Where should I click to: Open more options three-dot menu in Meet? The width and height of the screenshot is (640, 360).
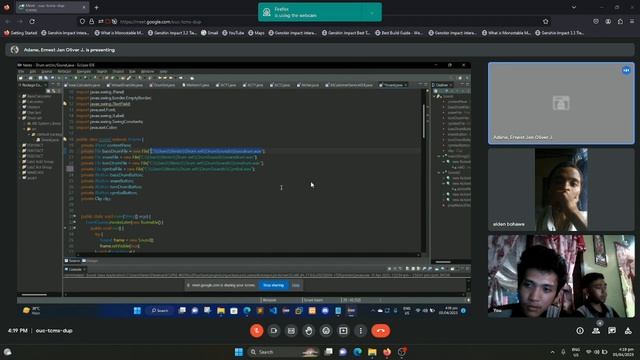(x=360, y=331)
